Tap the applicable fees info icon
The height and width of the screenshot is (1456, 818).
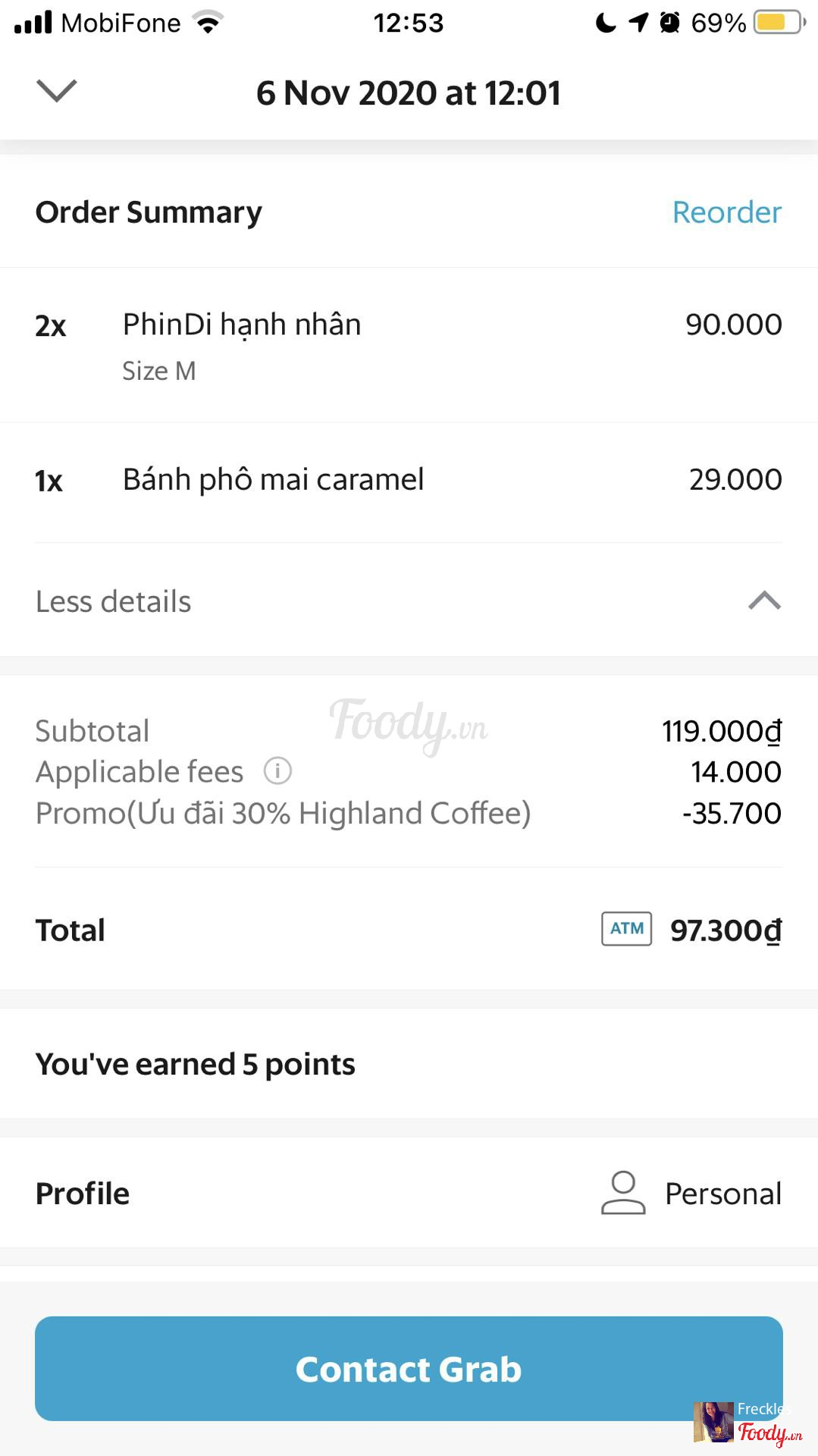277,771
